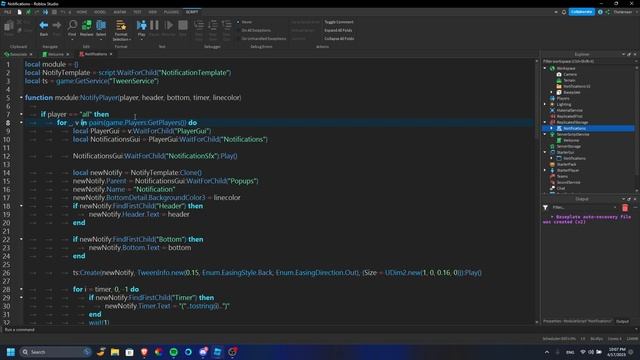Click the Resume test button
This screenshot has height=360, width=640.
tap(169, 25)
